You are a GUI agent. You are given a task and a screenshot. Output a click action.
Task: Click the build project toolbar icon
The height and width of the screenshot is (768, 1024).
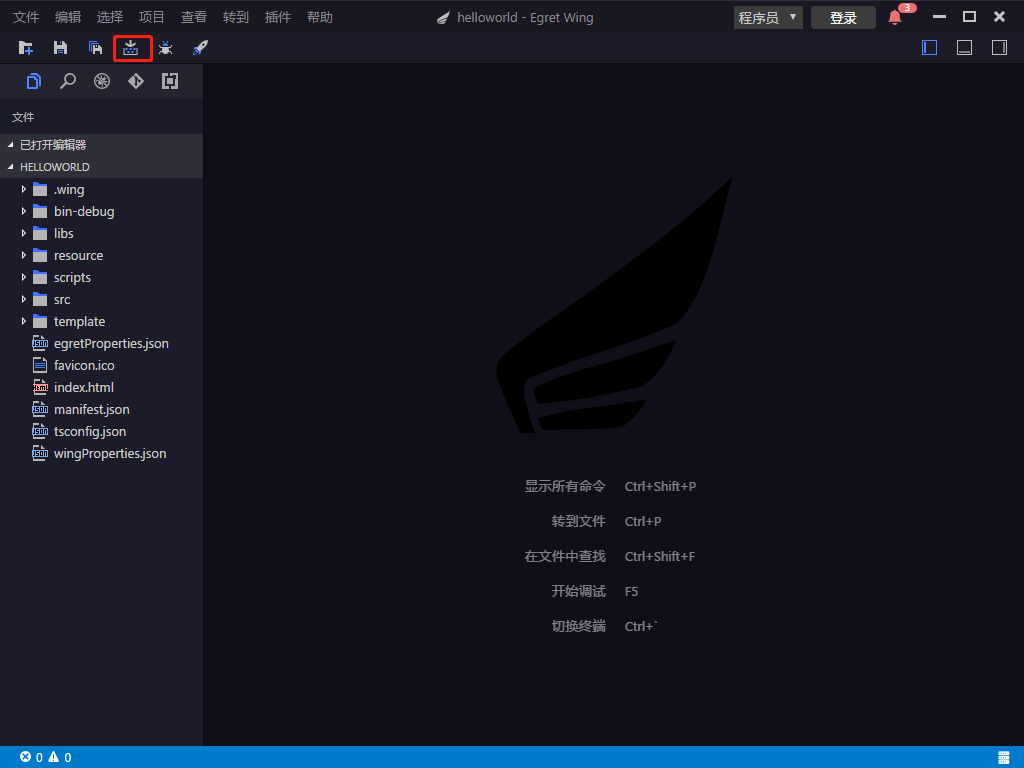(x=131, y=48)
